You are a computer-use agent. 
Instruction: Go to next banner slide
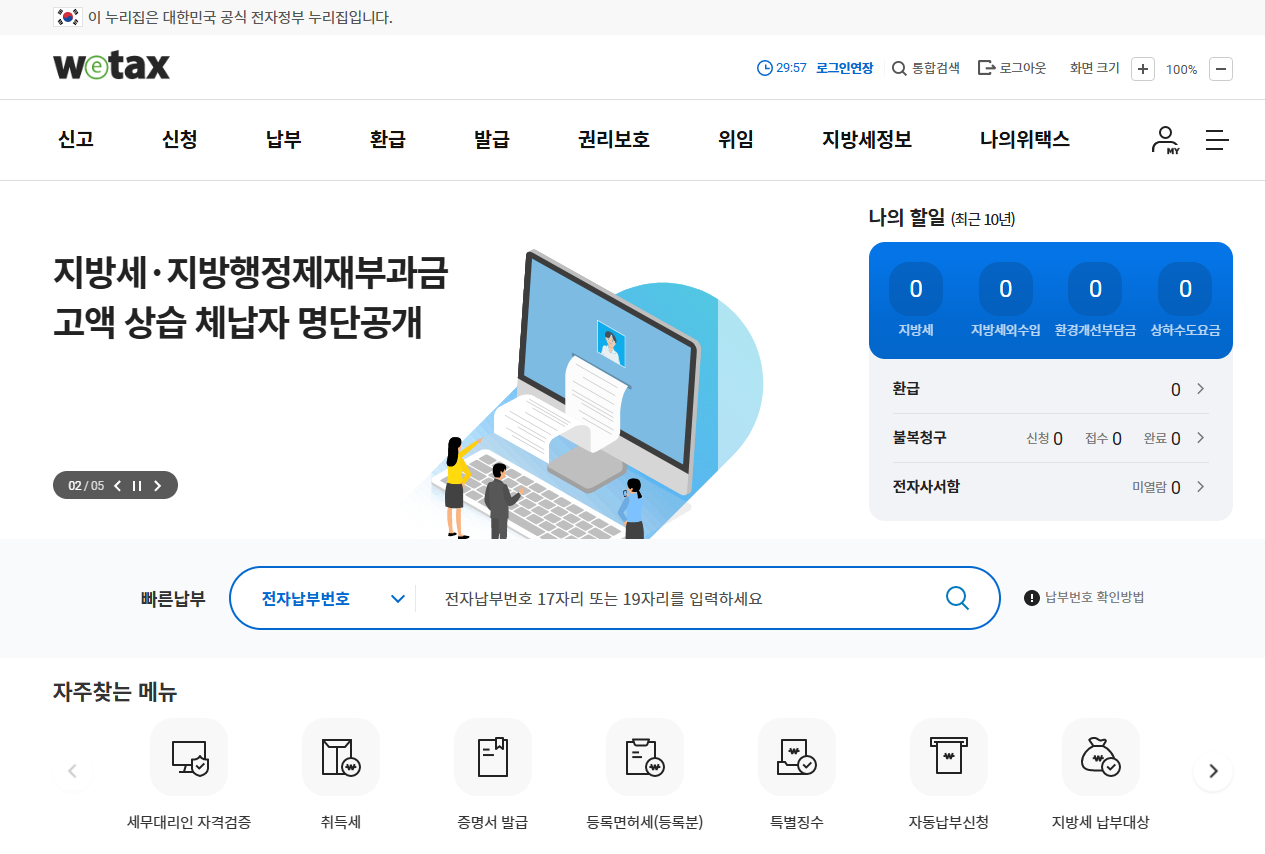click(x=157, y=486)
